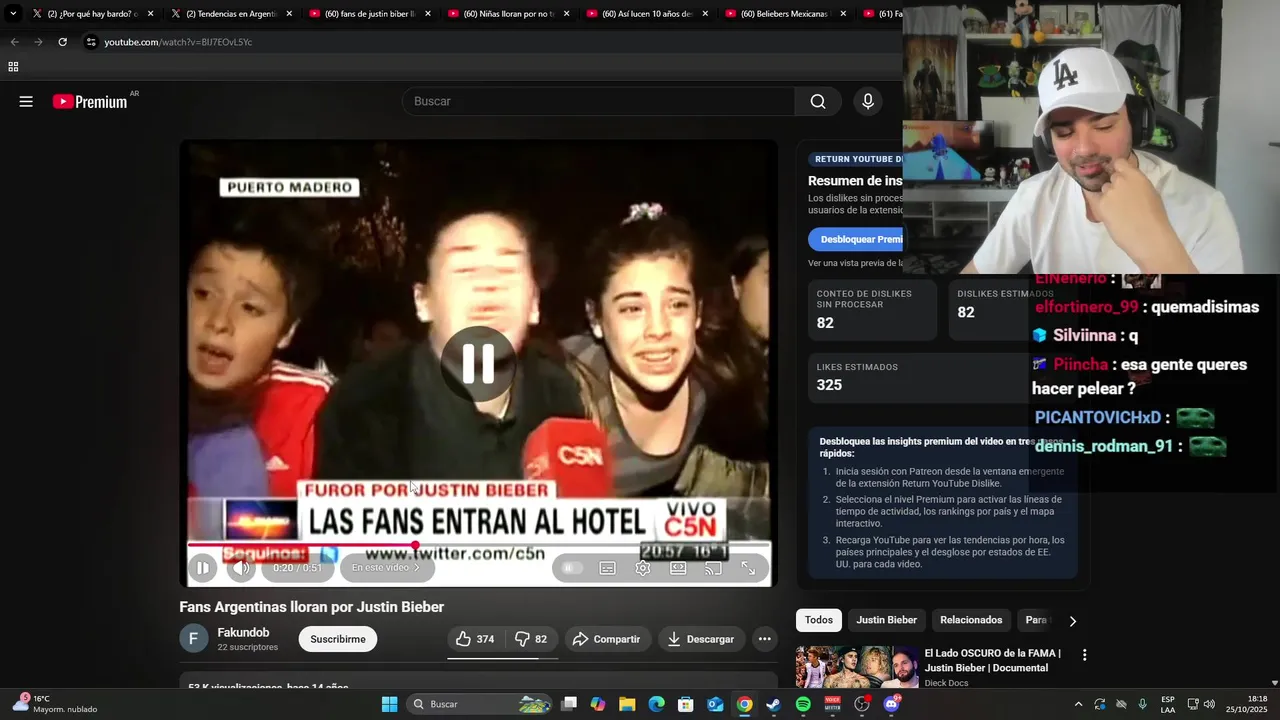This screenshot has width=1280, height=720.
Task: Switch to 'Así lucen 10 años' tab
Action: (646, 14)
